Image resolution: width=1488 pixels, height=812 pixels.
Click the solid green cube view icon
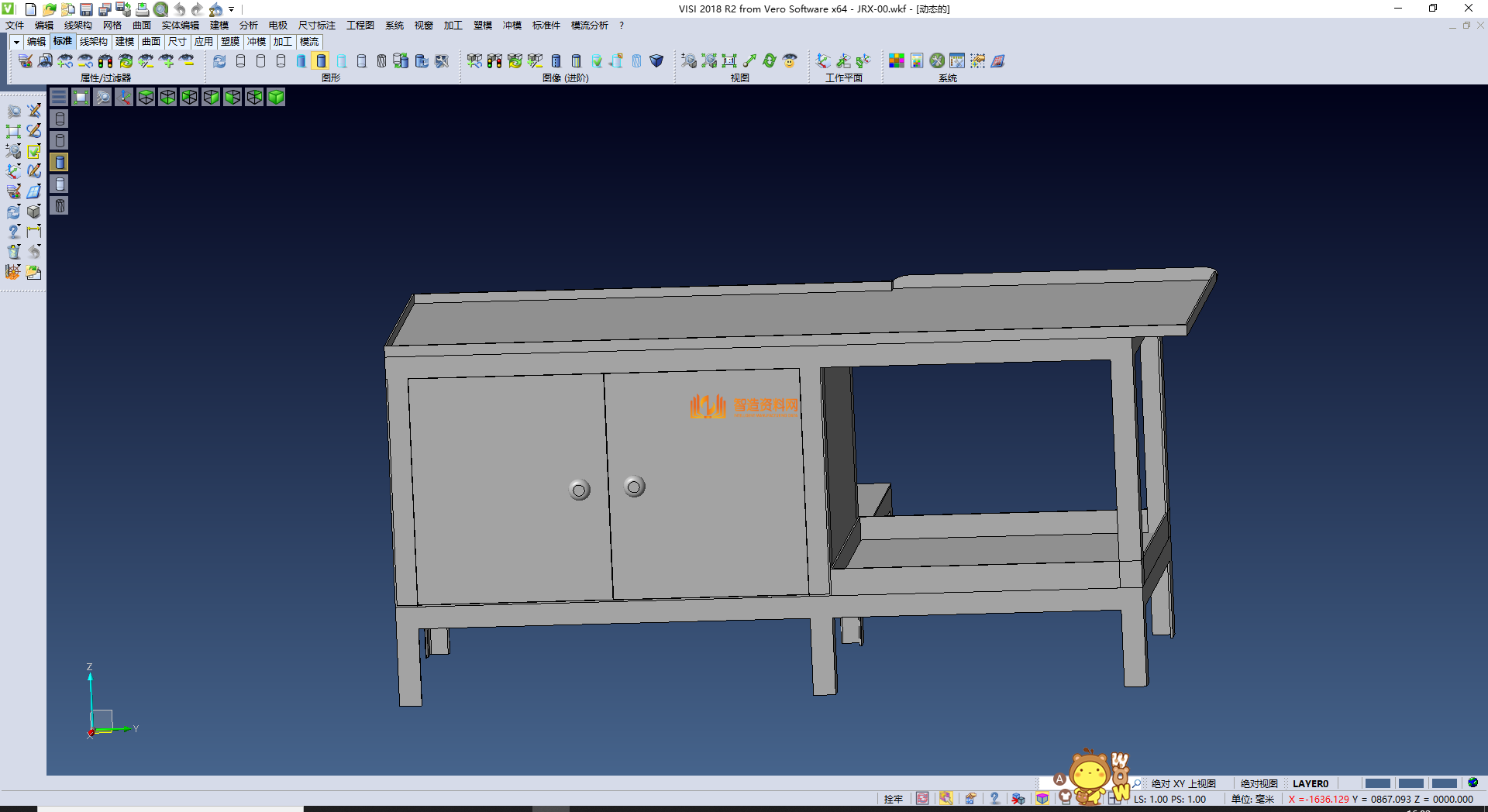(276, 97)
